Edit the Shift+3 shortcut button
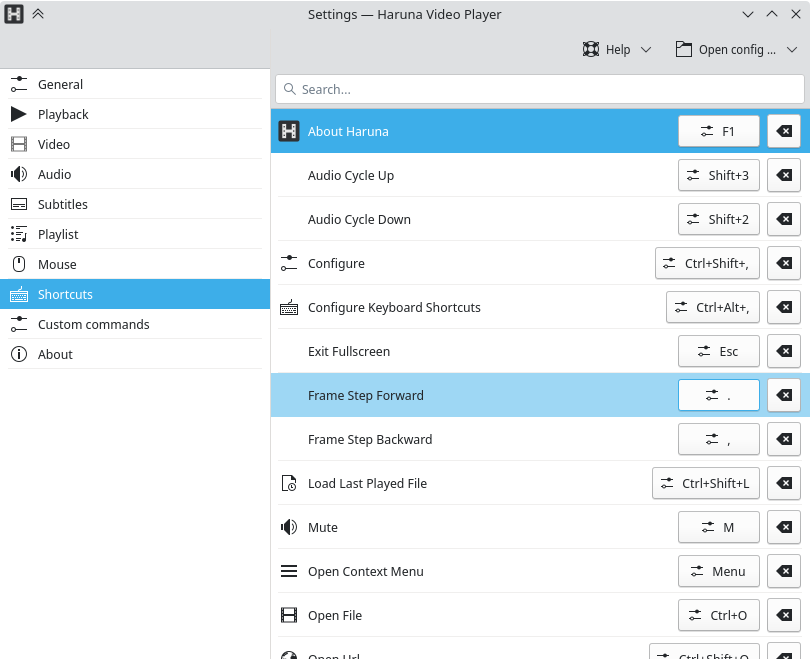 pyautogui.click(x=719, y=175)
